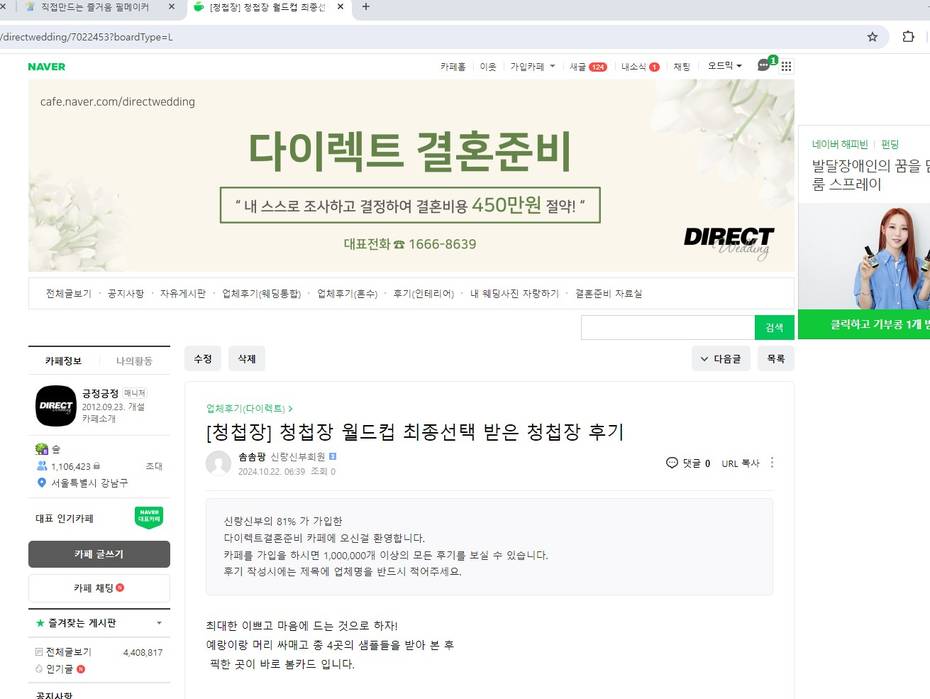Collapse the 즐겨찾는 게시판 arrow
The image size is (930, 699).
pyautogui.click(x=159, y=623)
